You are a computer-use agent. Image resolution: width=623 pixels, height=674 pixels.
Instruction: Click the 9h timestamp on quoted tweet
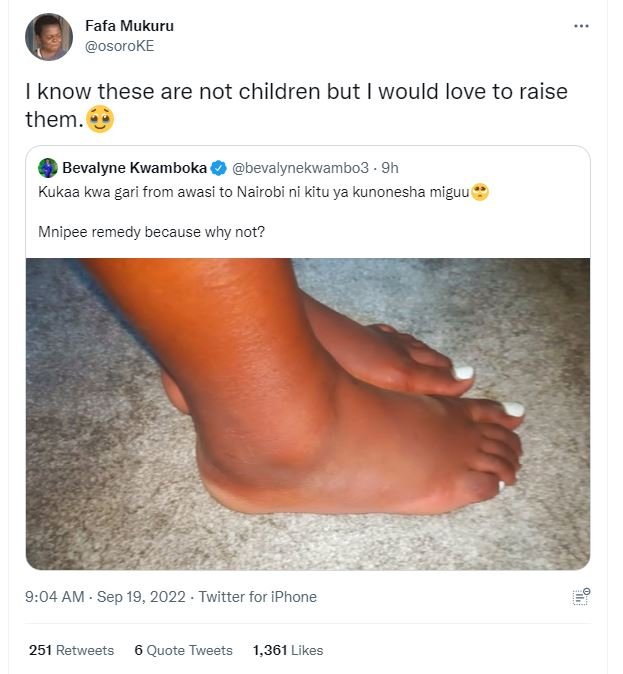tap(389, 167)
